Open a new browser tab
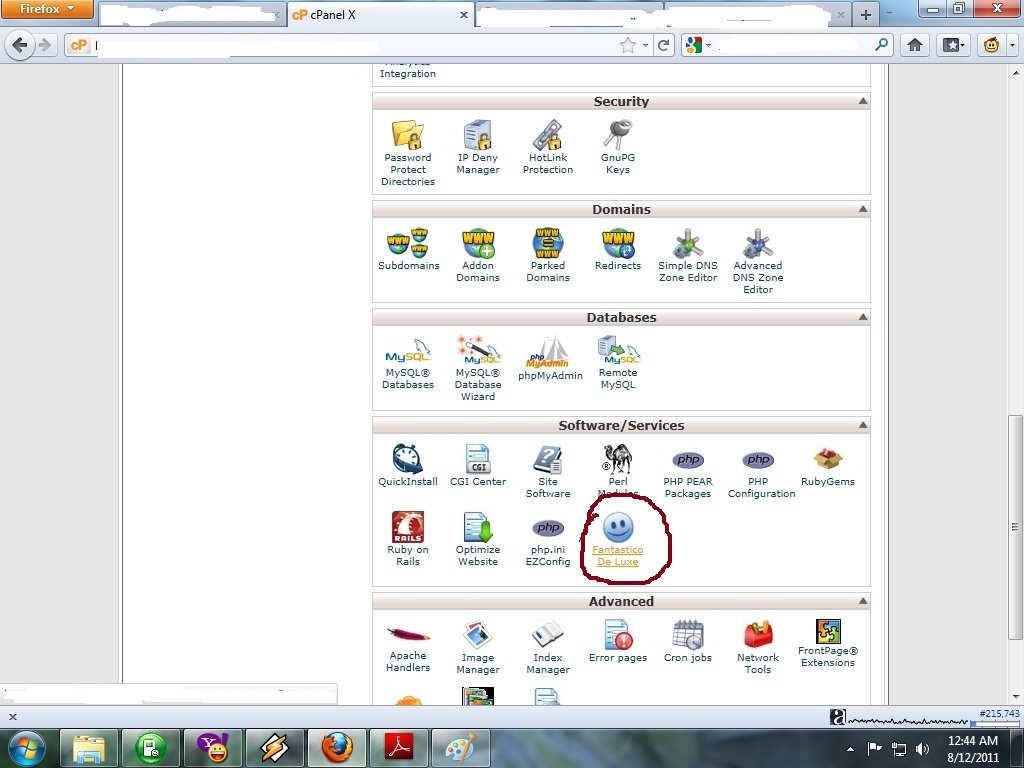This screenshot has height=768, width=1024. pos(865,15)
